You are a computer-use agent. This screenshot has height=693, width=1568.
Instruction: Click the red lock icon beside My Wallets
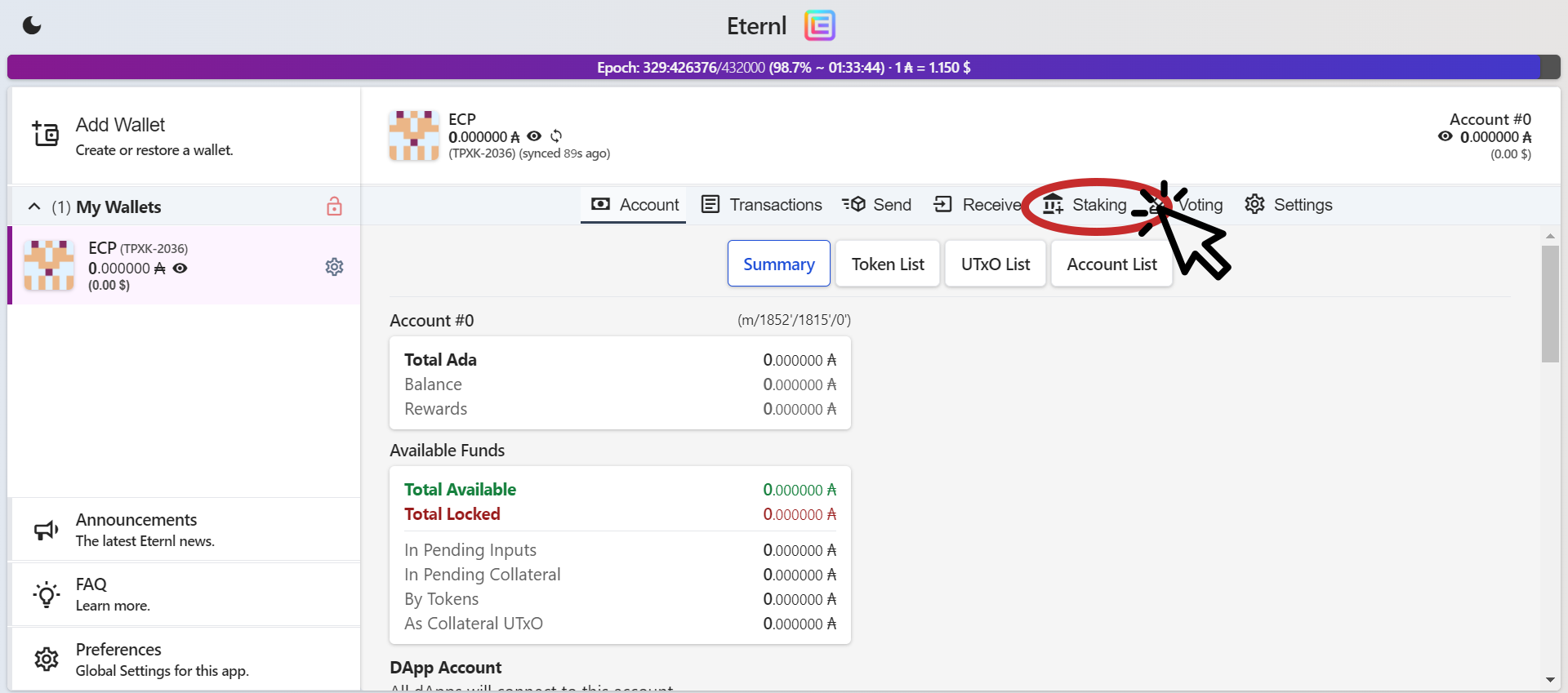tap(334, 206)
